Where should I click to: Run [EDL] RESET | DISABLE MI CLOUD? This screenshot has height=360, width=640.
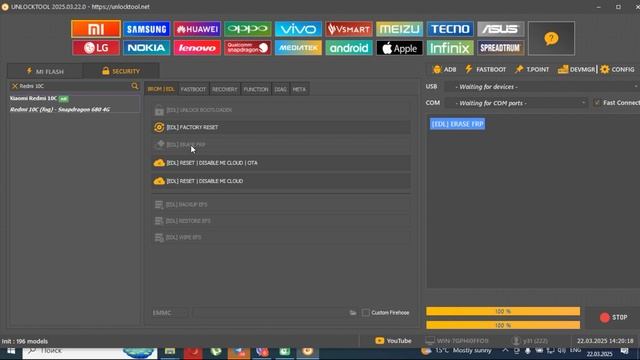281,181
